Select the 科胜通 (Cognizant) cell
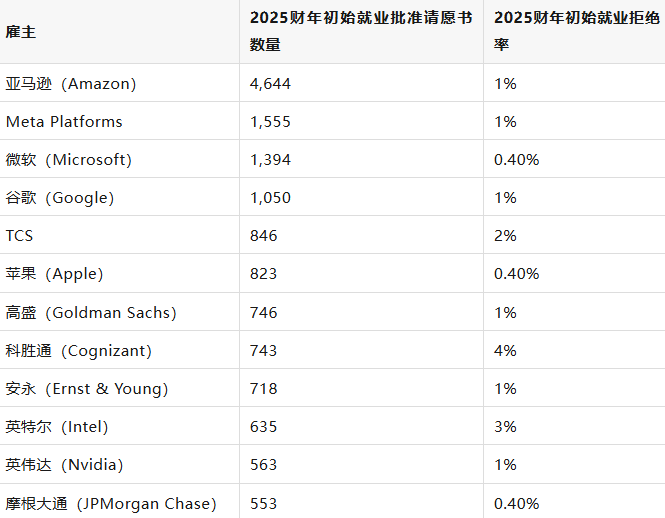The image size is (665, 518). point(79,351)
